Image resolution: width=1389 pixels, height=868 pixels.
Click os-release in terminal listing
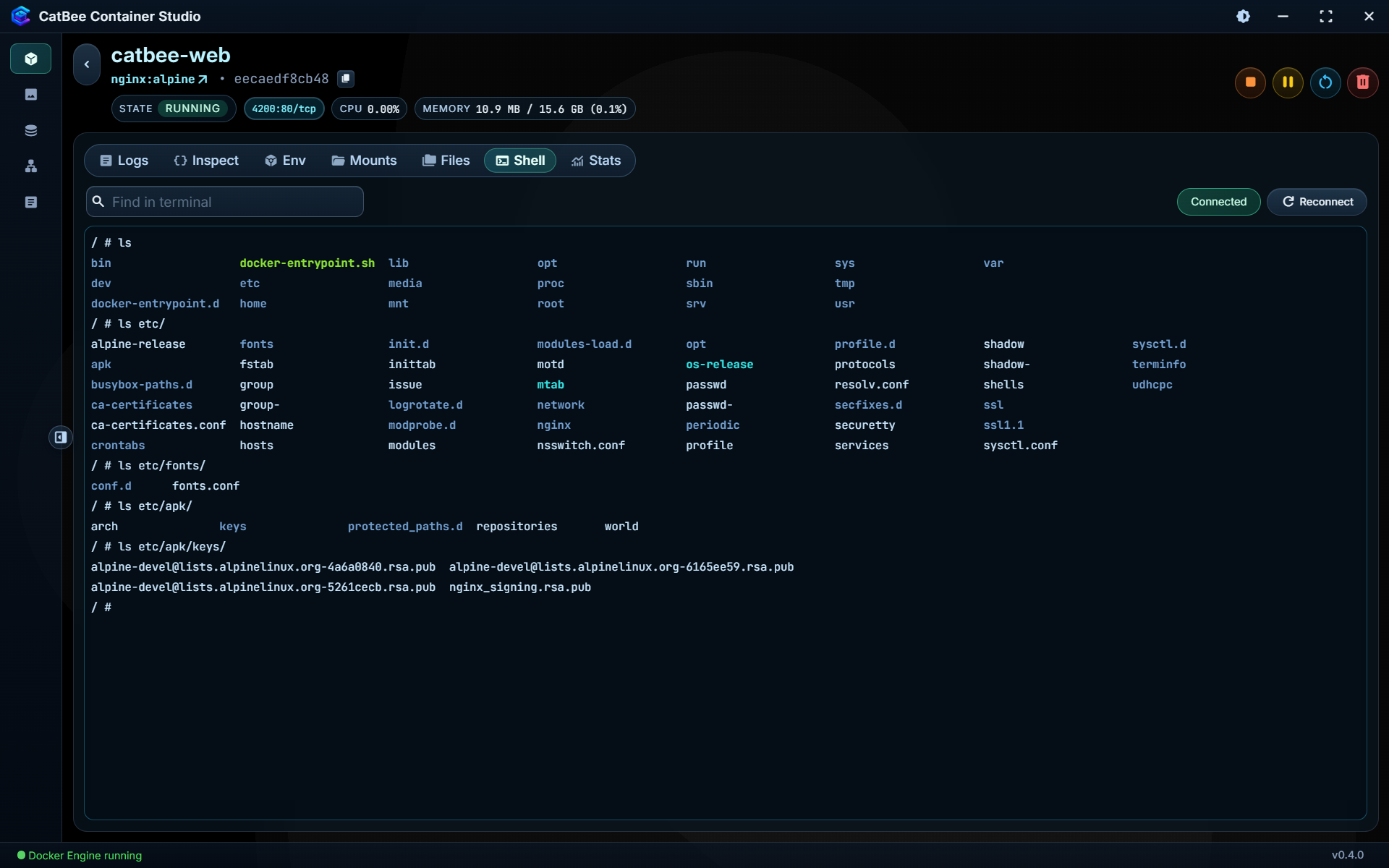tap(720, 365)
